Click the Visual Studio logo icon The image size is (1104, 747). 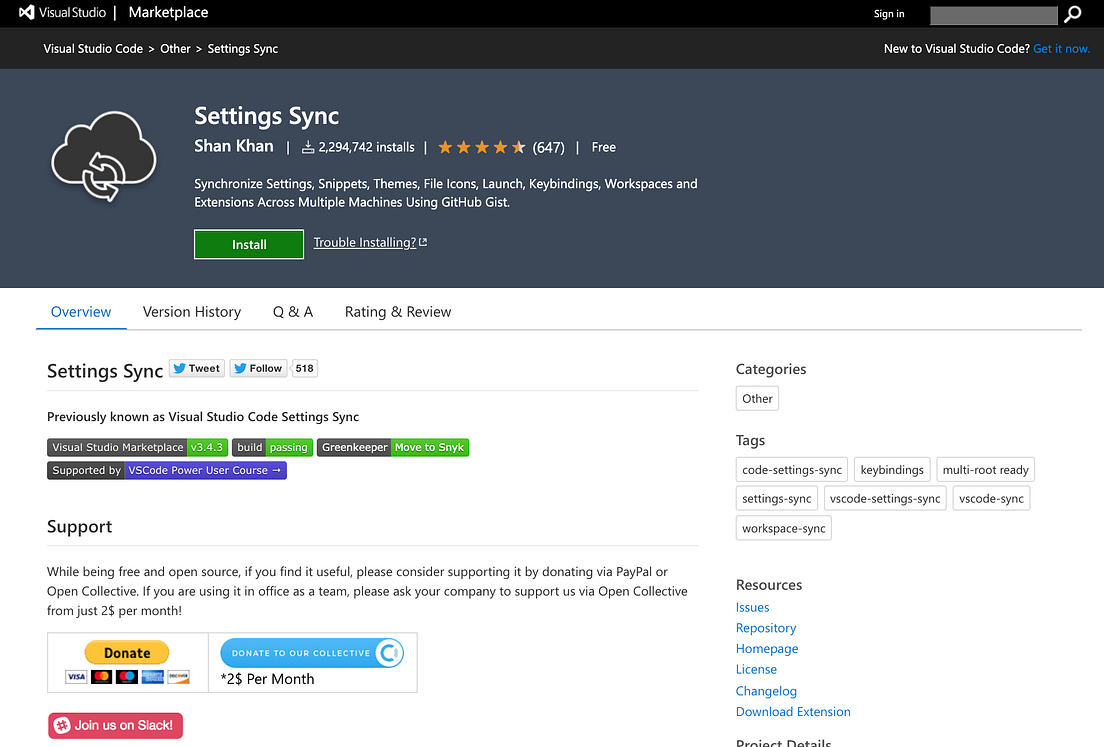click(x=26, y=13)
